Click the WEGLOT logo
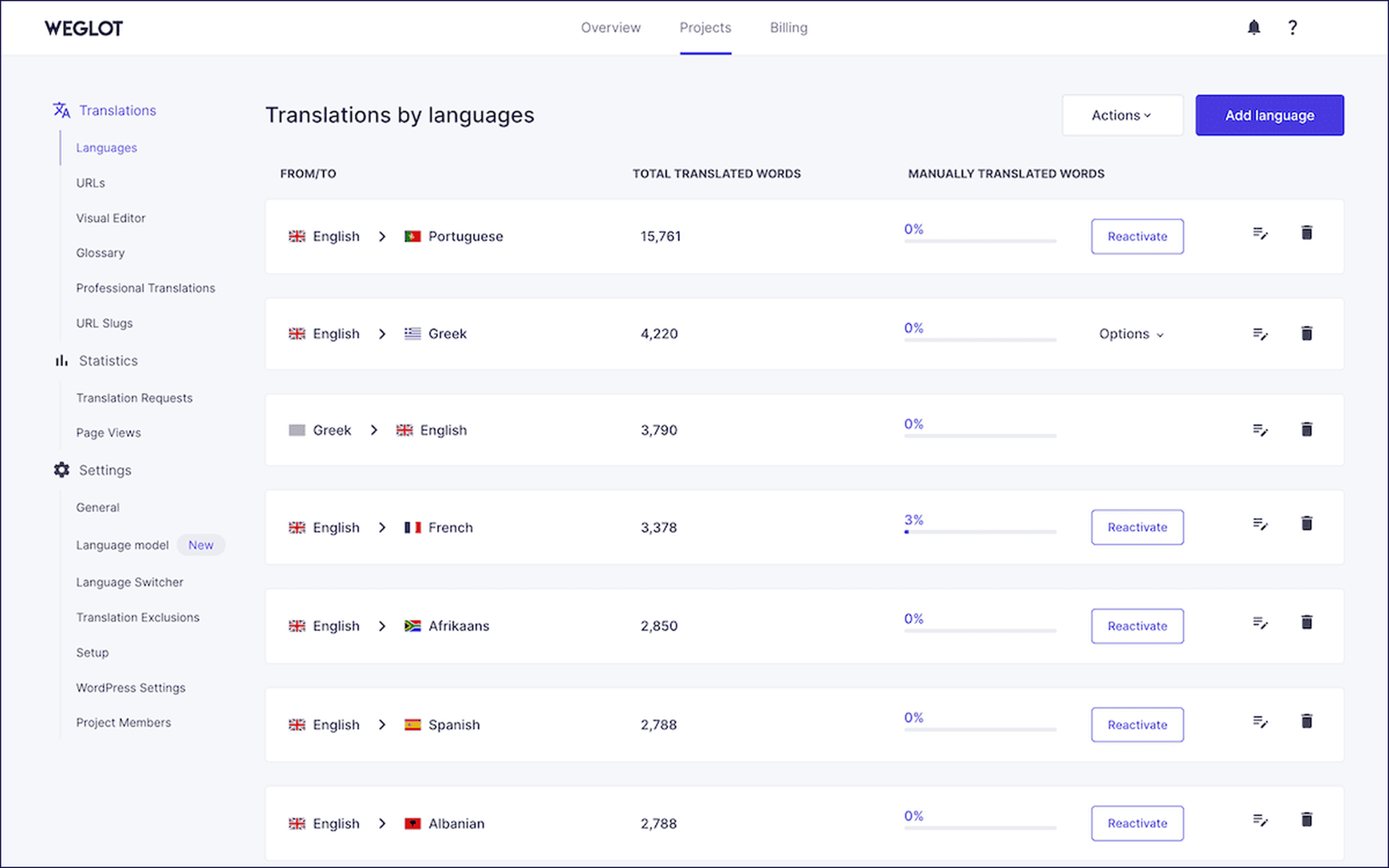The image size is (1389, 868). 83,28
